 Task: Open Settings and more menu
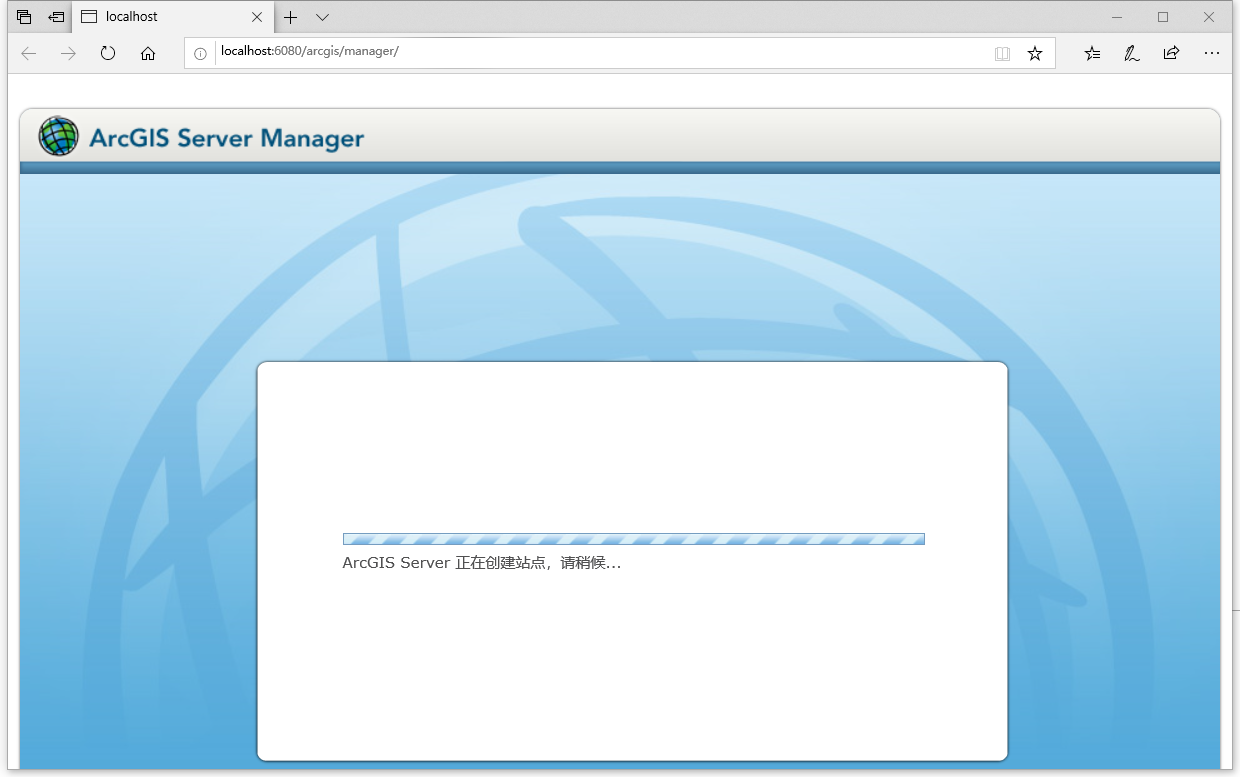1211,53
